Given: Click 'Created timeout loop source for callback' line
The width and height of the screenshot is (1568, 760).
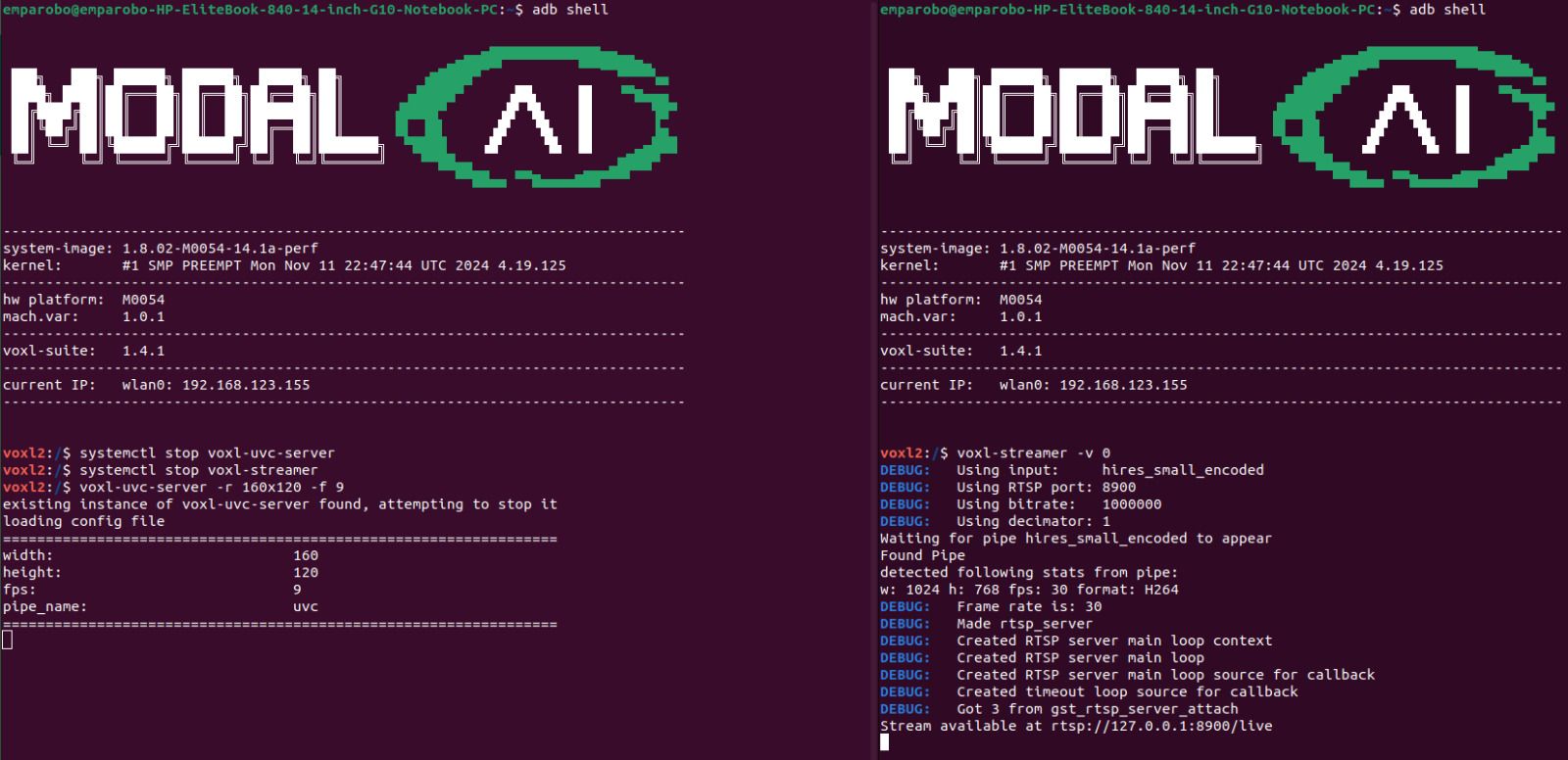Looking at the screenshot, I should (x=1089, y=691).
